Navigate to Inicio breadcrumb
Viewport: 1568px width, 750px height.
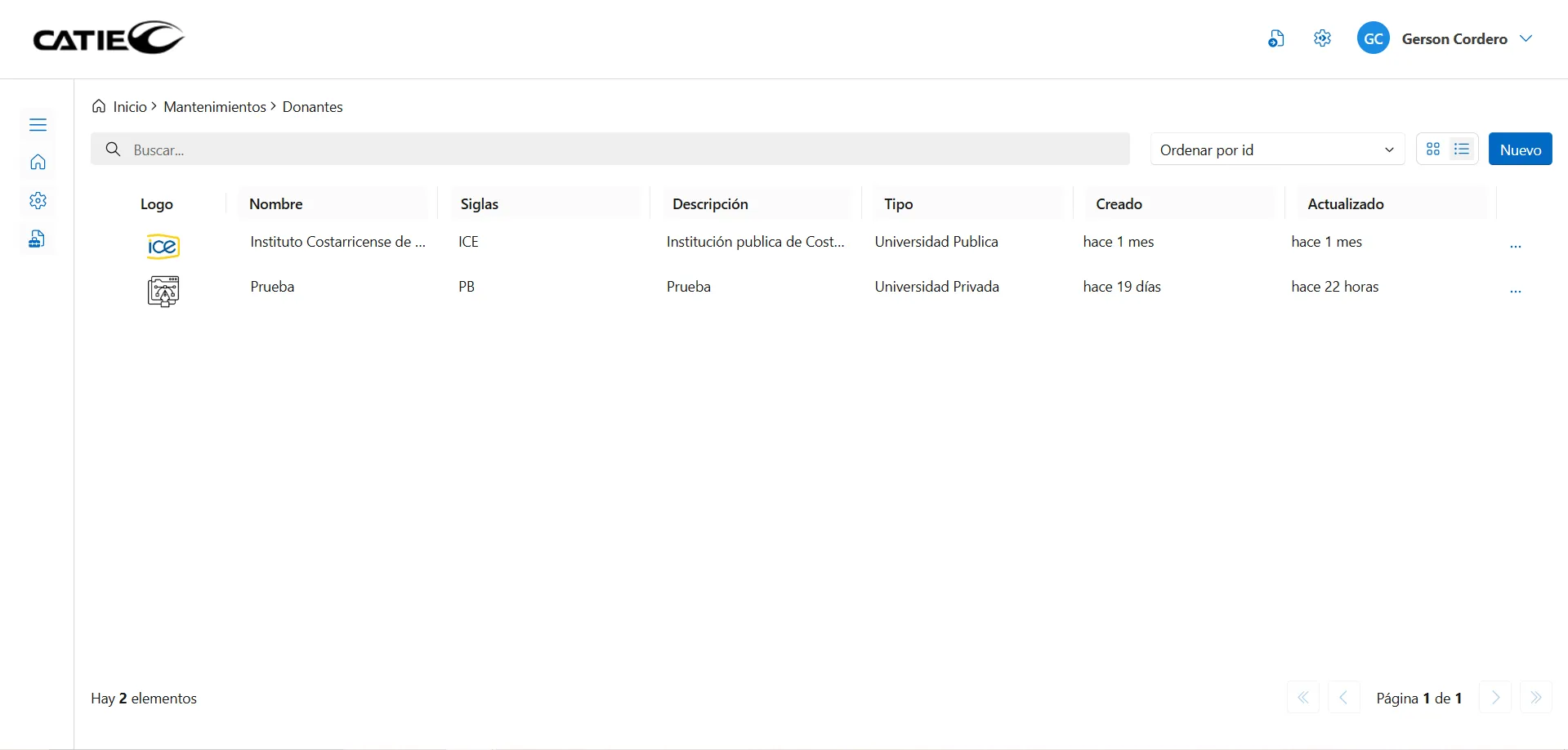129,107
